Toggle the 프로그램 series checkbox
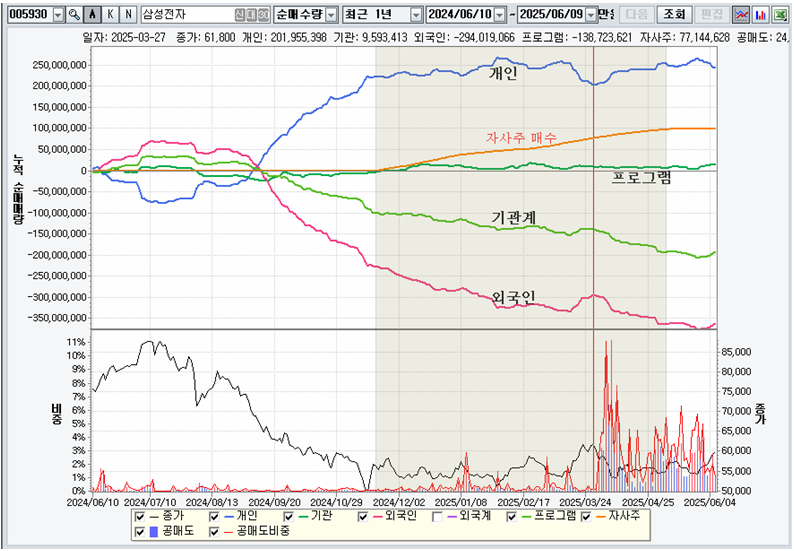 pos(512,517)
